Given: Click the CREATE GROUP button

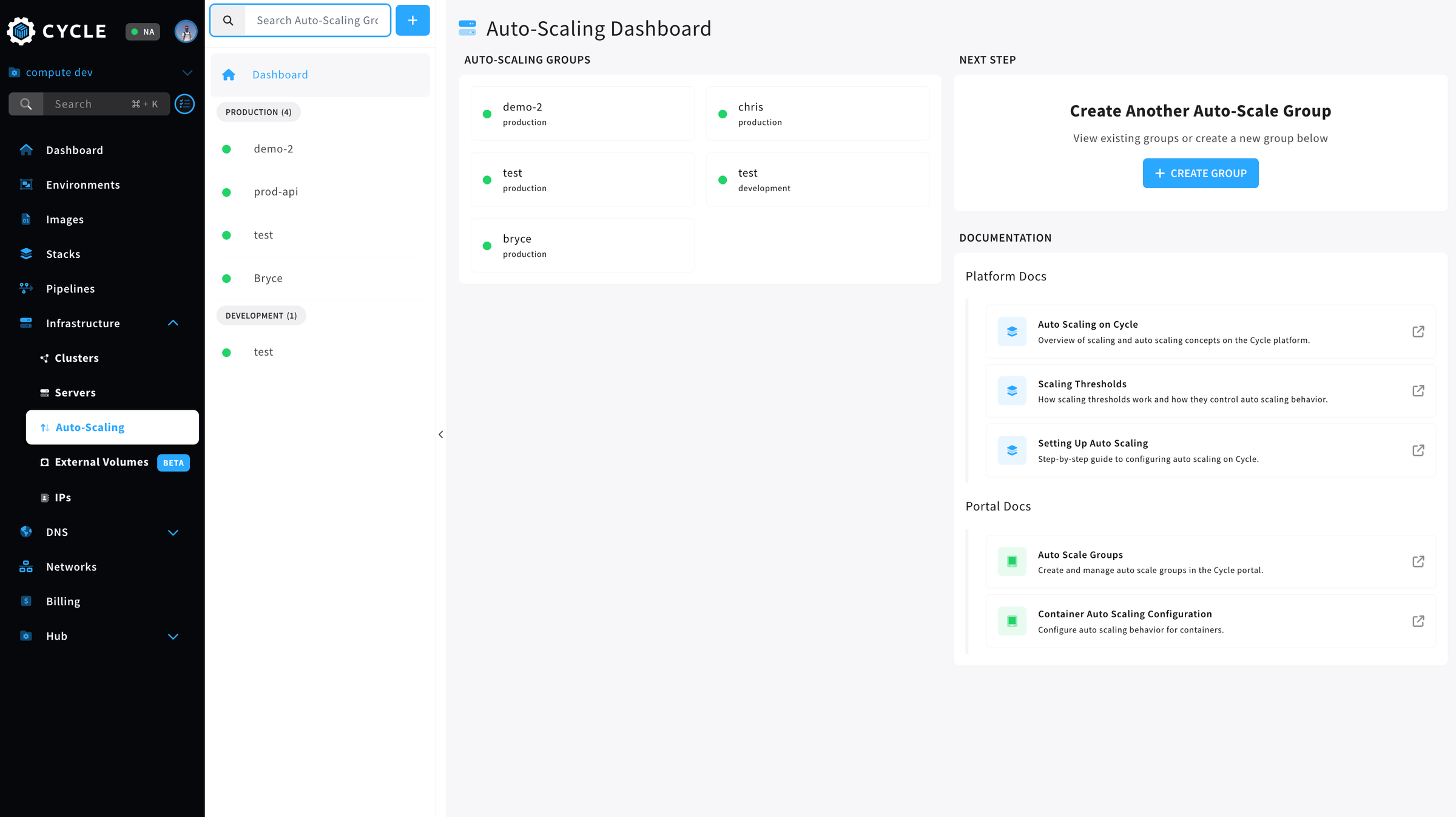Looking at the screenshot, I should (x=1200, y=174).
